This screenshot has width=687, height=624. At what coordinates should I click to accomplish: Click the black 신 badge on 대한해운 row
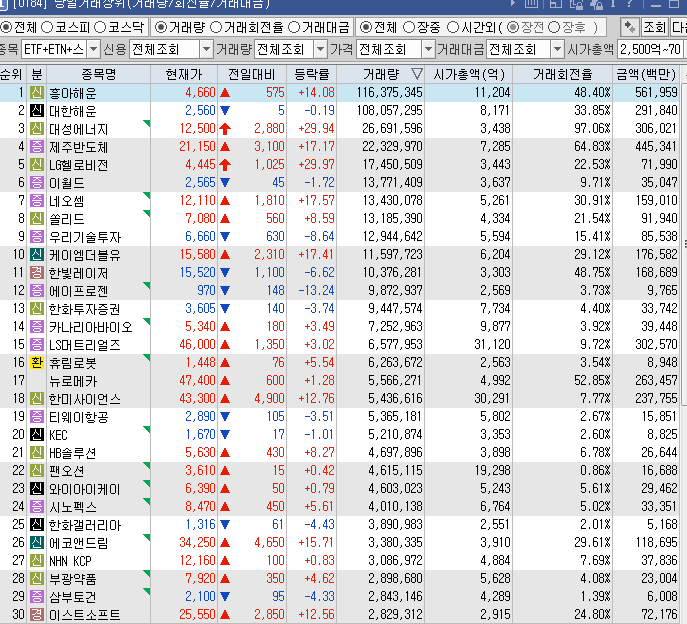pos(37,110)
